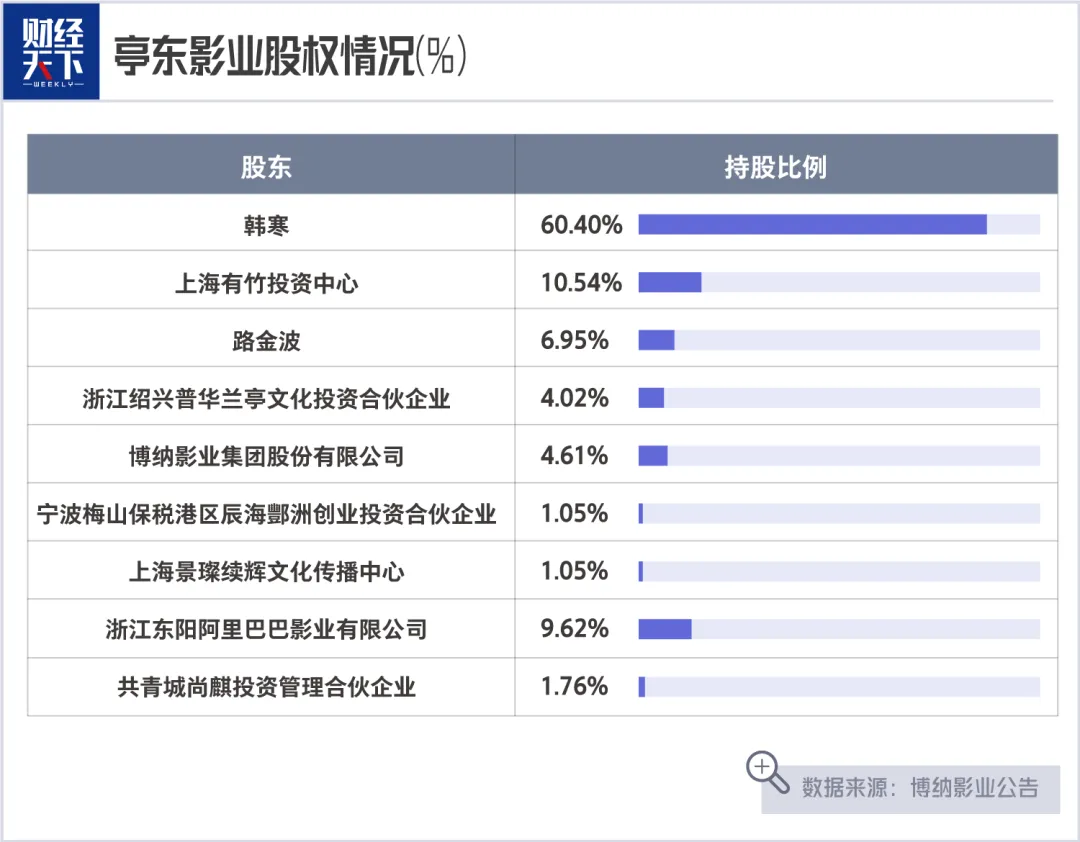This screenshot has width=1080, height=842.
Task: Click the 10.54% percentage value
Action: click(581, 283)
